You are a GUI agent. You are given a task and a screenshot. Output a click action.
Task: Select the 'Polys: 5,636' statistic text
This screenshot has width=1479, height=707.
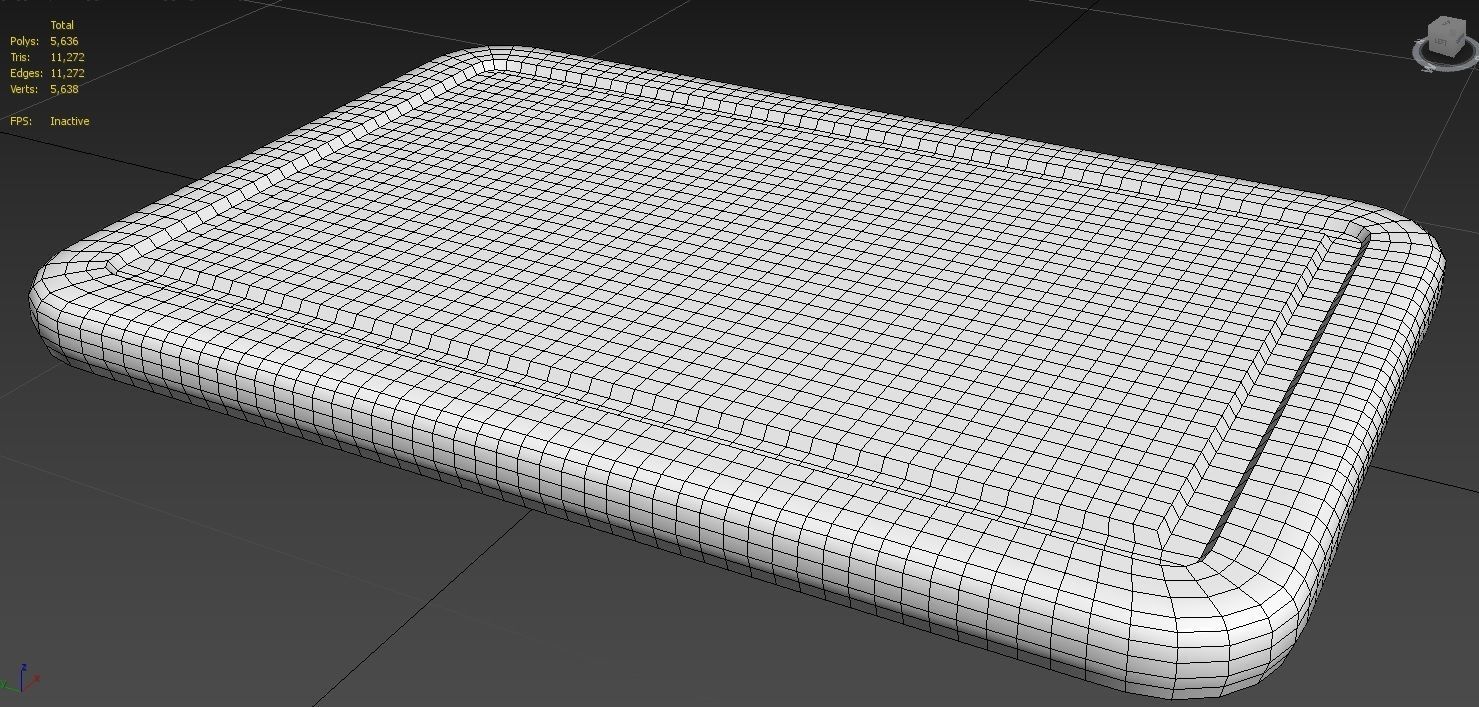(44, 41)
